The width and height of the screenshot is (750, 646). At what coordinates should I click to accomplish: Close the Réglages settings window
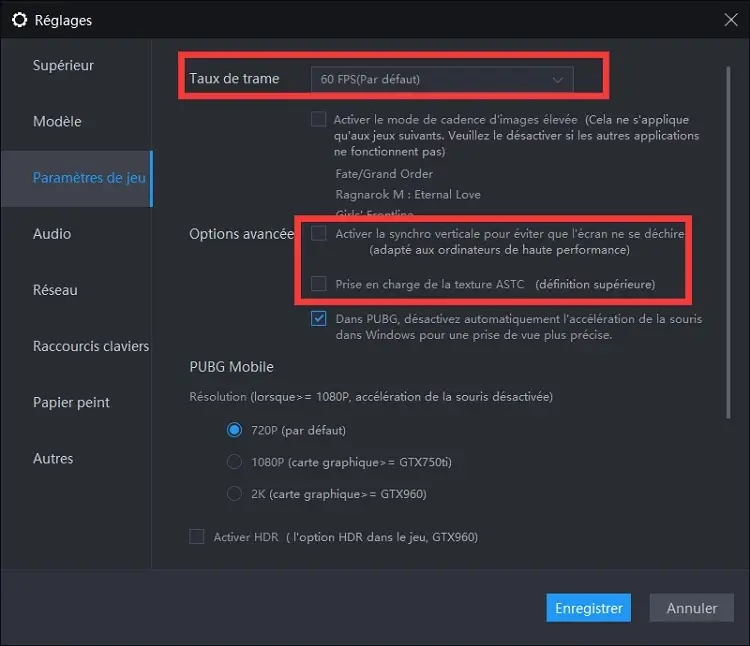[x=730, y=19]
